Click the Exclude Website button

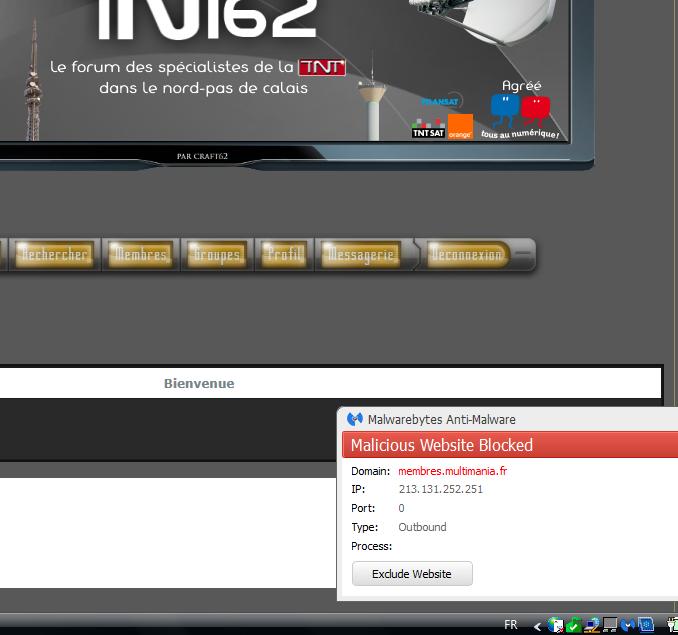(x=412, y=574)
